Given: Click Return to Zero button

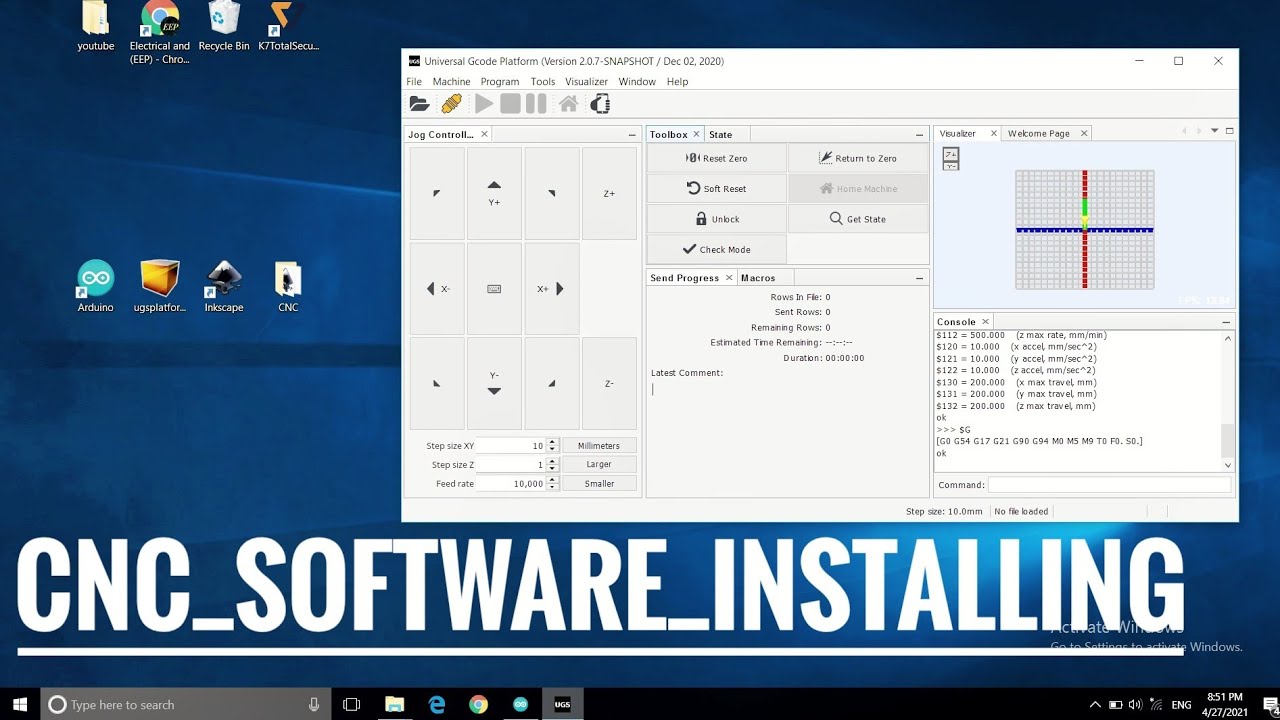Looking at the screenshot, I should (x=858, y=158).
